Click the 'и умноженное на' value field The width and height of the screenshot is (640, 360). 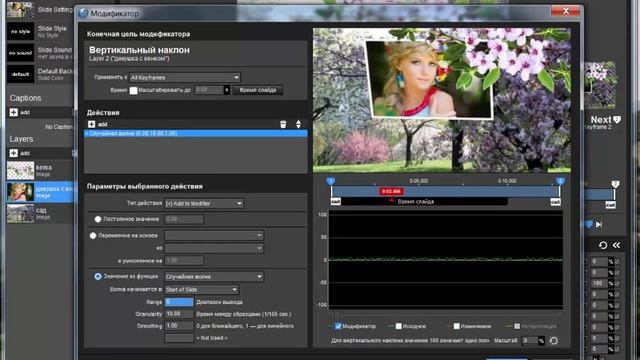coord(184,260)
